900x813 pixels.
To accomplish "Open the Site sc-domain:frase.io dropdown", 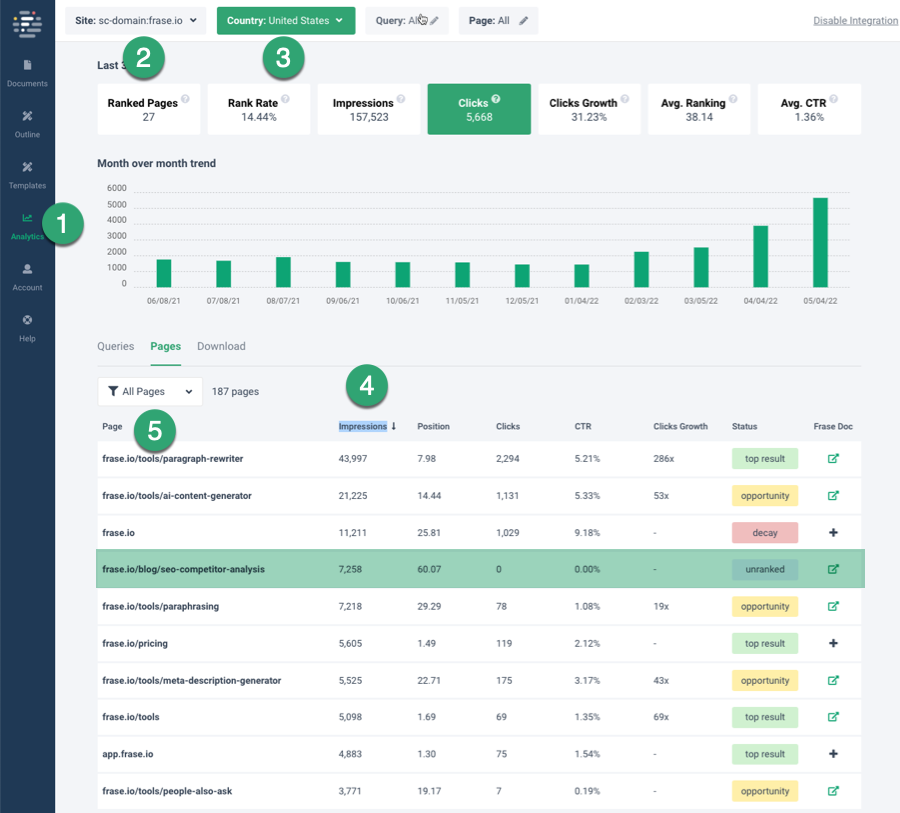I will coord(135,21).
